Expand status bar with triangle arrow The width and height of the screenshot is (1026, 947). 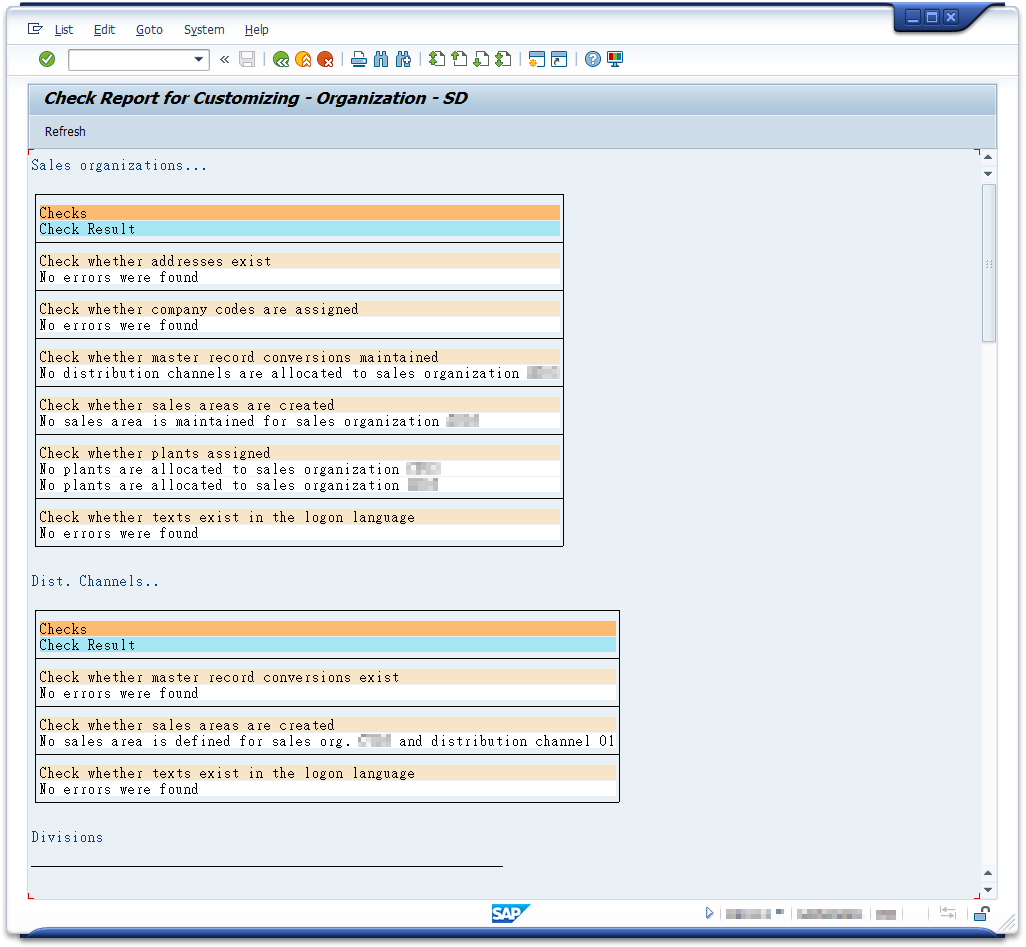[x=709, y=913]
